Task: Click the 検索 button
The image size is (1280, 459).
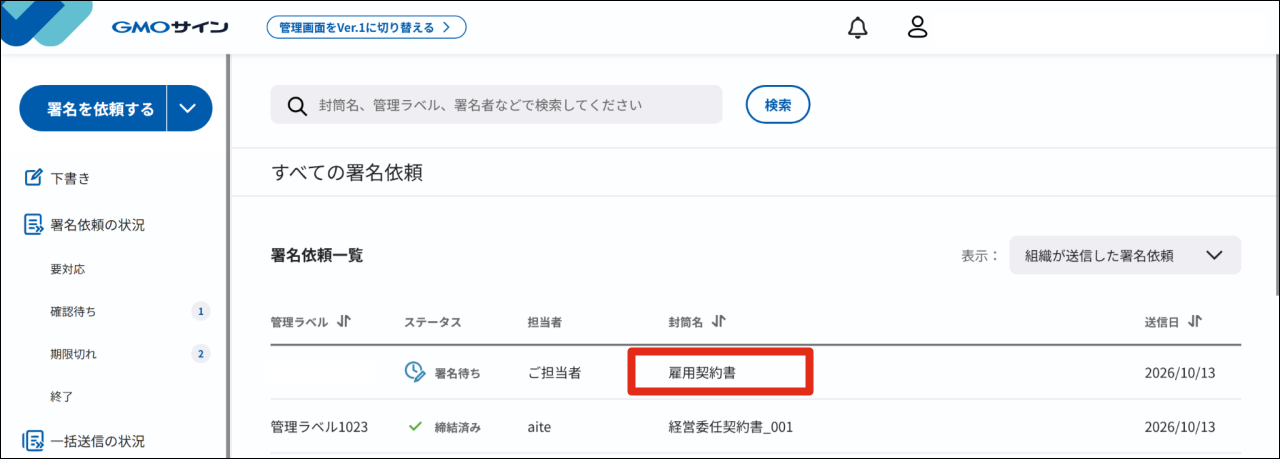Action: click(778, 105)
